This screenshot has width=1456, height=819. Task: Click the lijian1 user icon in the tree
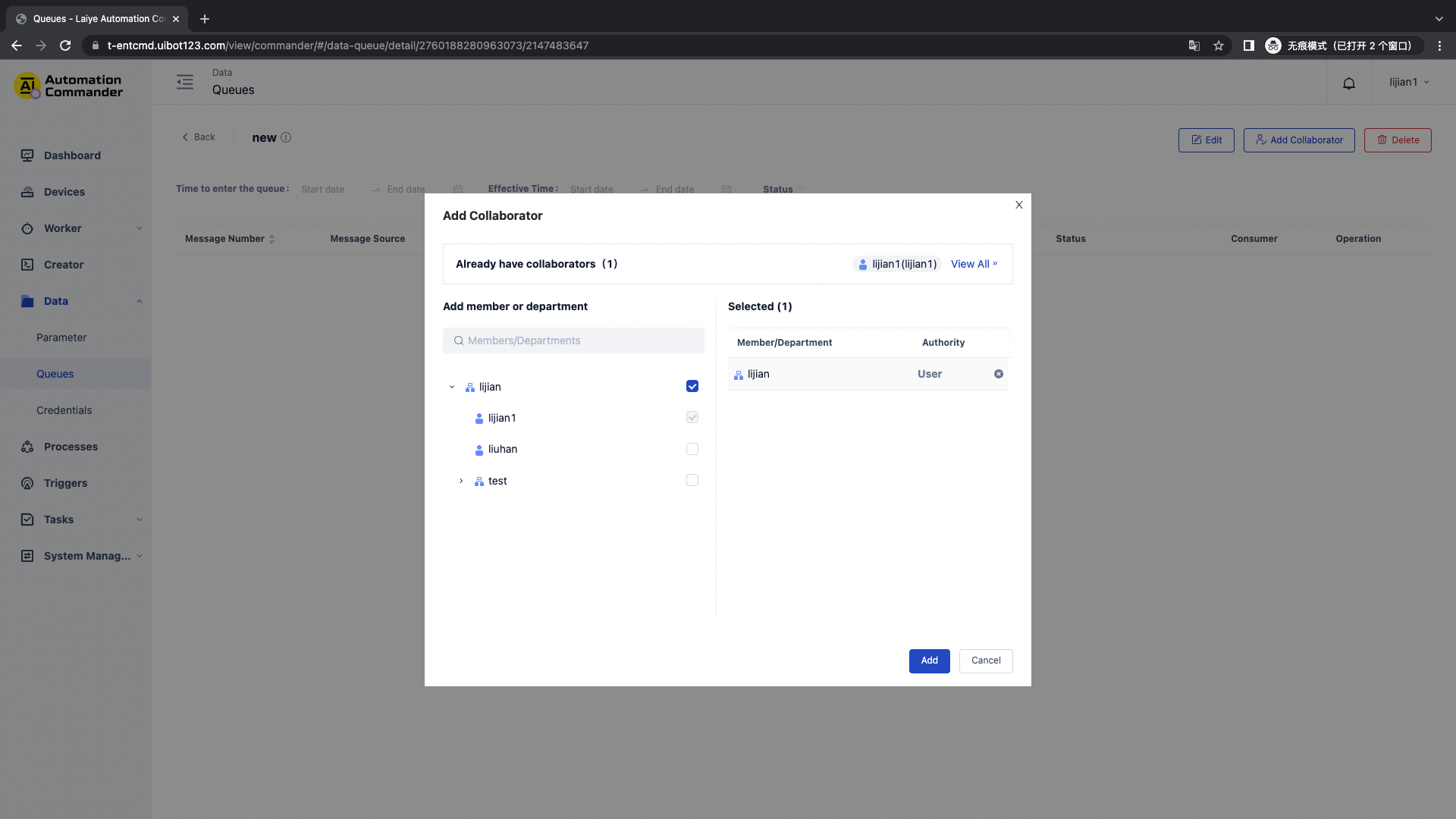pyautogui.click(x=479, y=419)
